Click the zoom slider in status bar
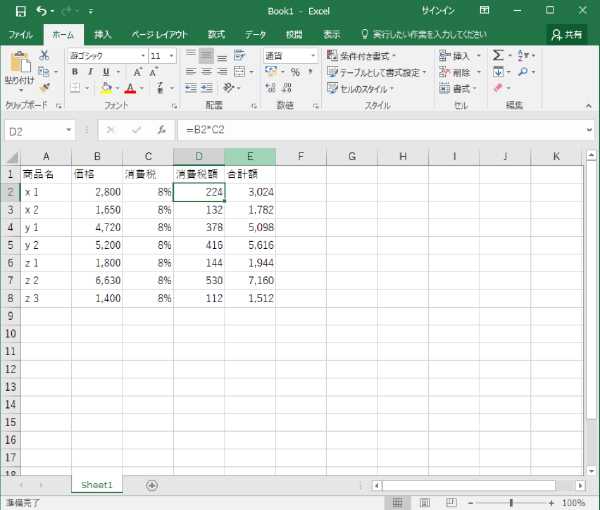 (513, 502)
